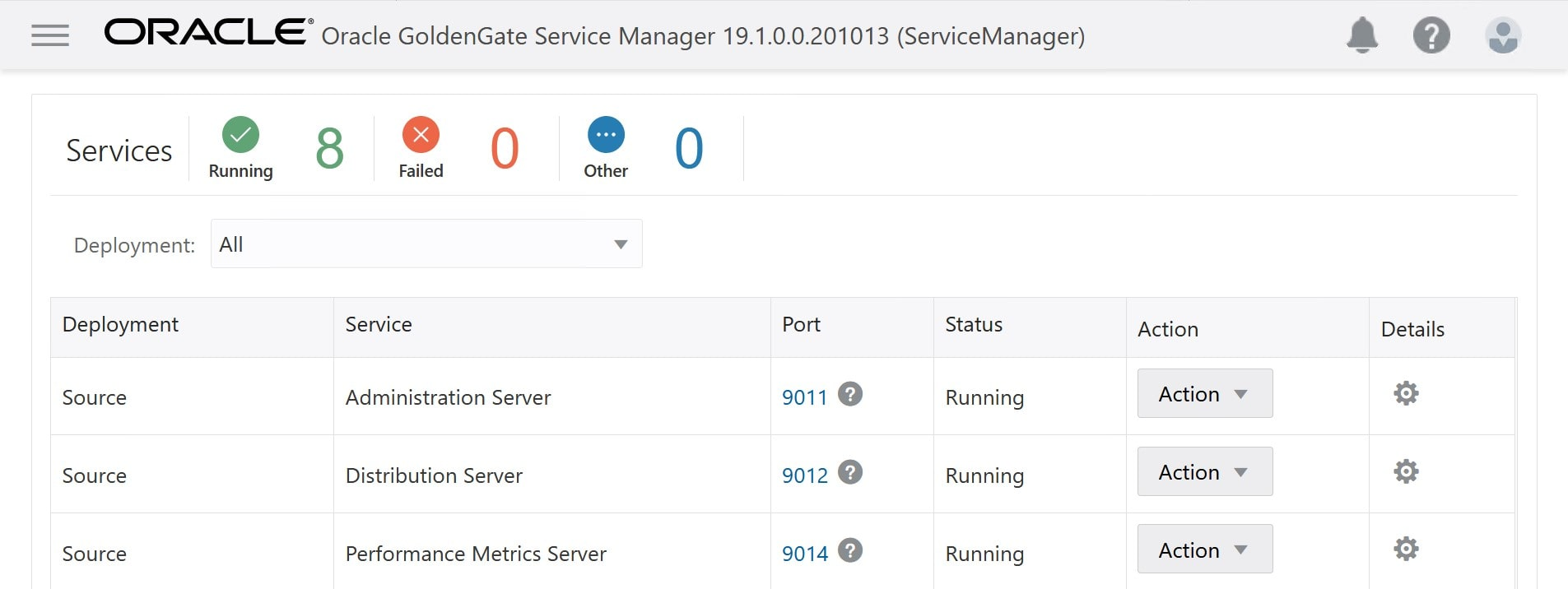Open Action dropdown for Distribution Server

(x=1204, y=472)
